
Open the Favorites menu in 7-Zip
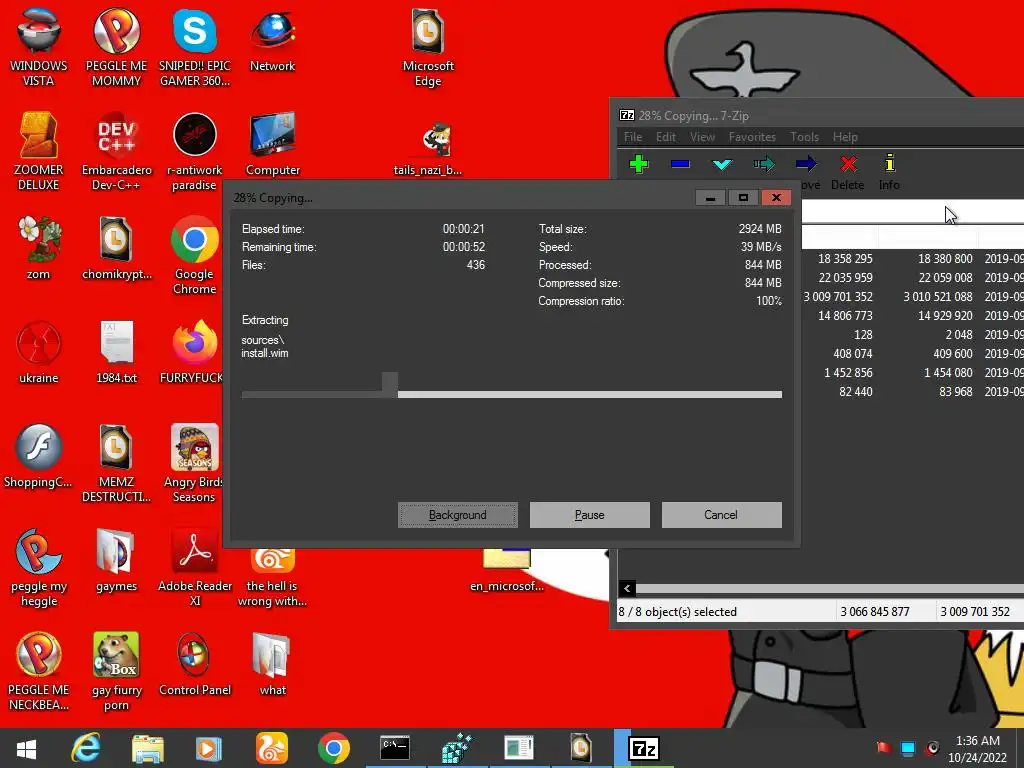[752, 137]
